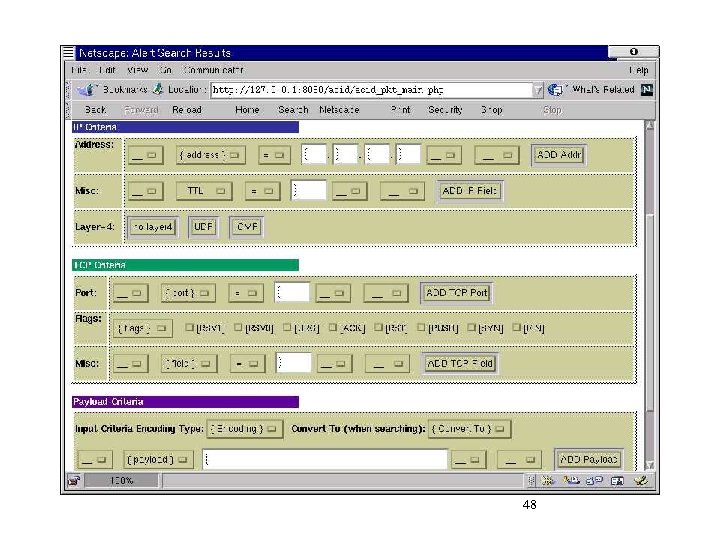Click the title bar button at the right end
This screenshot has width=720, height=540.
click(634, 52)
